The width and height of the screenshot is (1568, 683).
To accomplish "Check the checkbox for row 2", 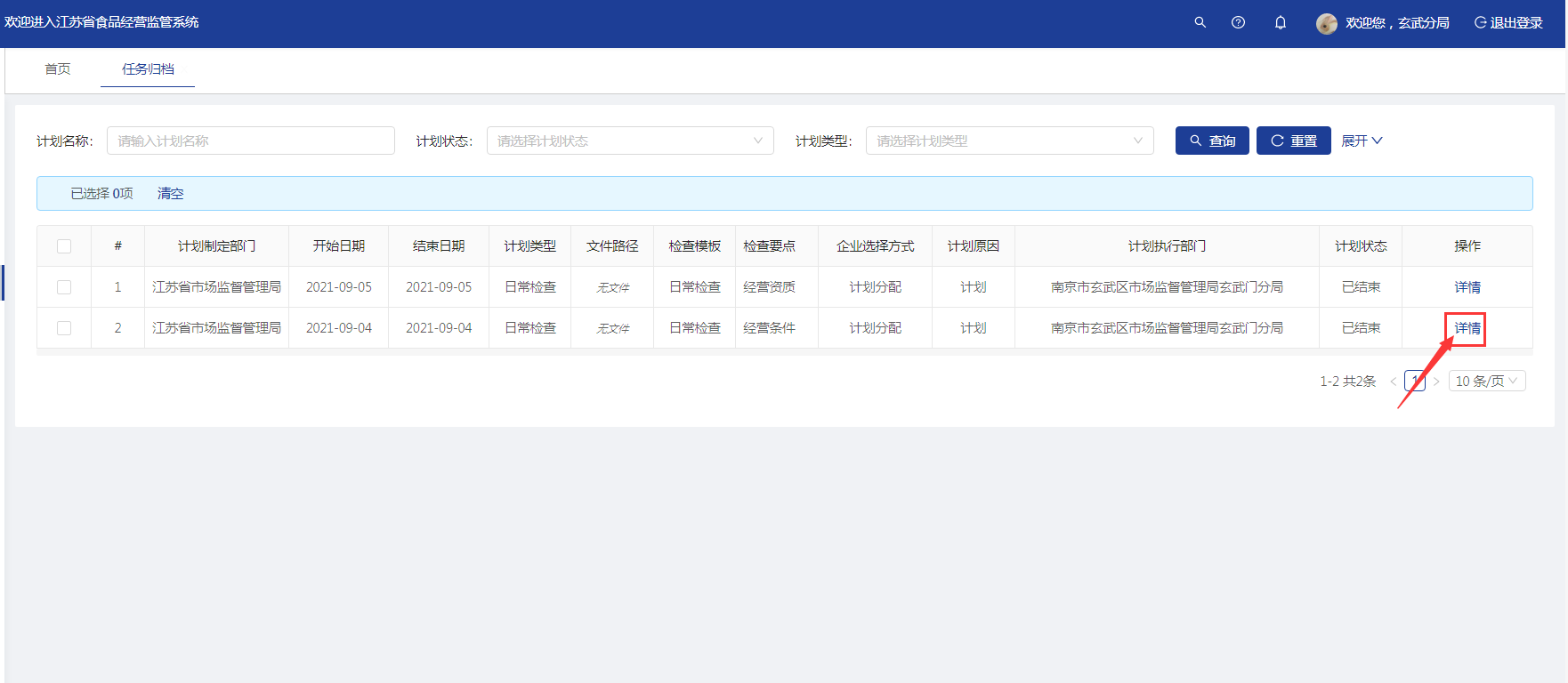I will click(64, 328).
